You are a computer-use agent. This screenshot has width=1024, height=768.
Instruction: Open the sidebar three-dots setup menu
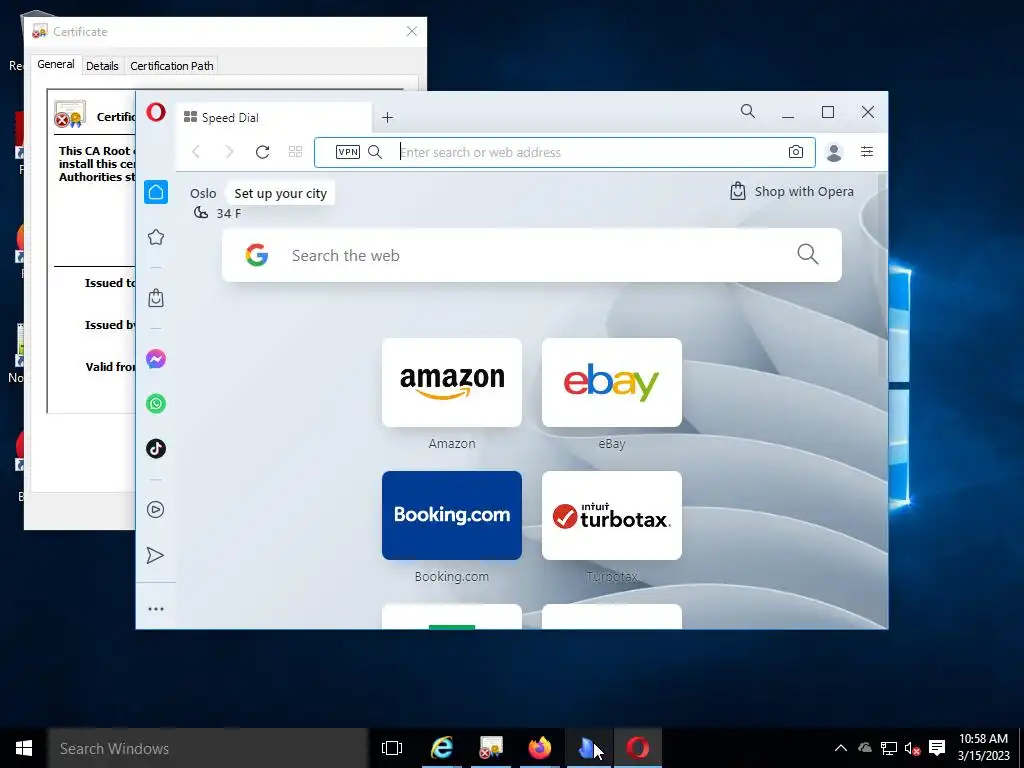[x=156, y=609]
